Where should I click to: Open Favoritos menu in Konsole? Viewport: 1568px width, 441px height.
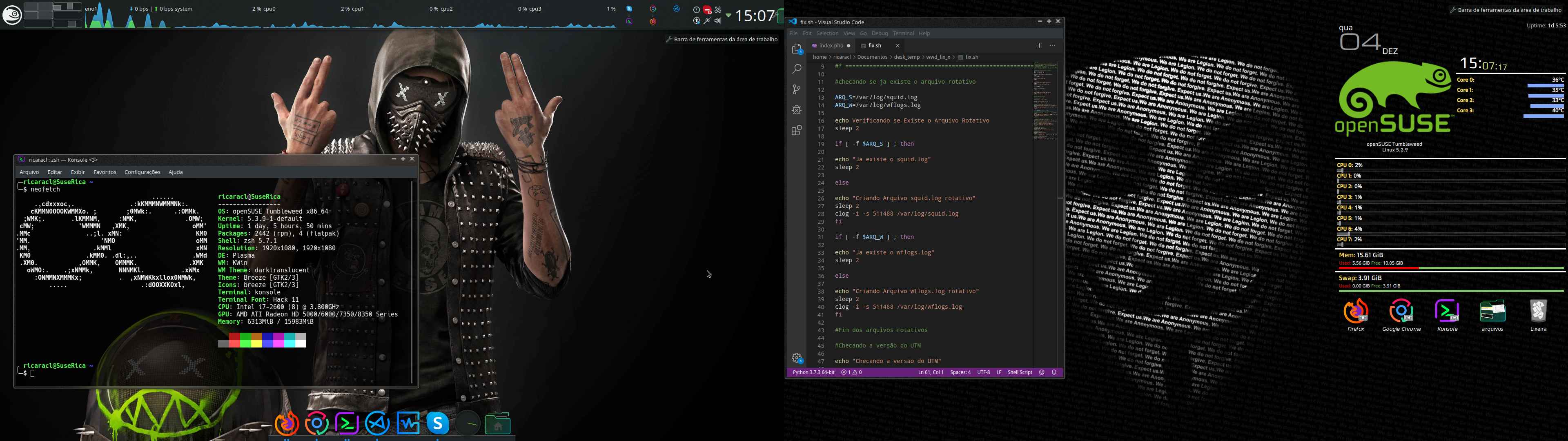point(105,172)
